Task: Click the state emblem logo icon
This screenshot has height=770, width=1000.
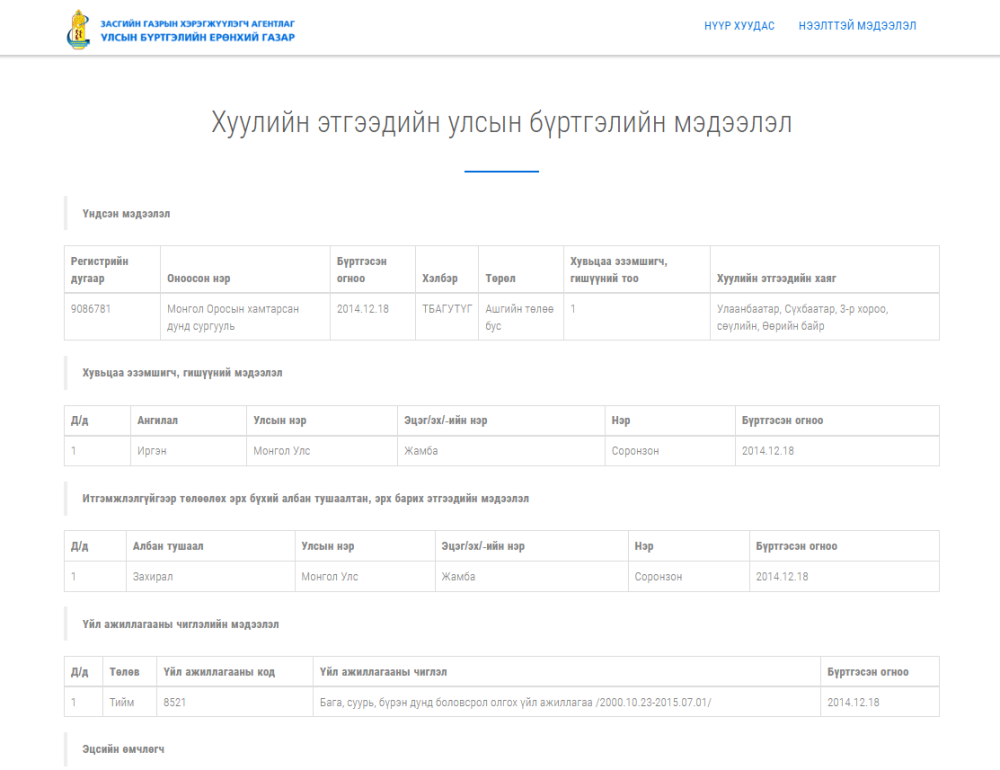Action: [x=78, y=29]
